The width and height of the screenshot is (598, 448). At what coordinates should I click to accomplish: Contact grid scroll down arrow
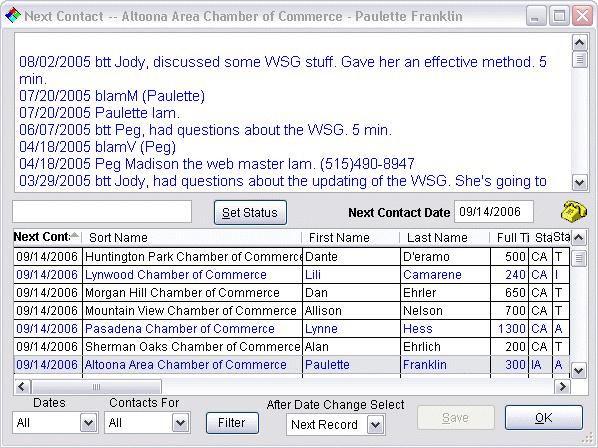pos(579,370)
